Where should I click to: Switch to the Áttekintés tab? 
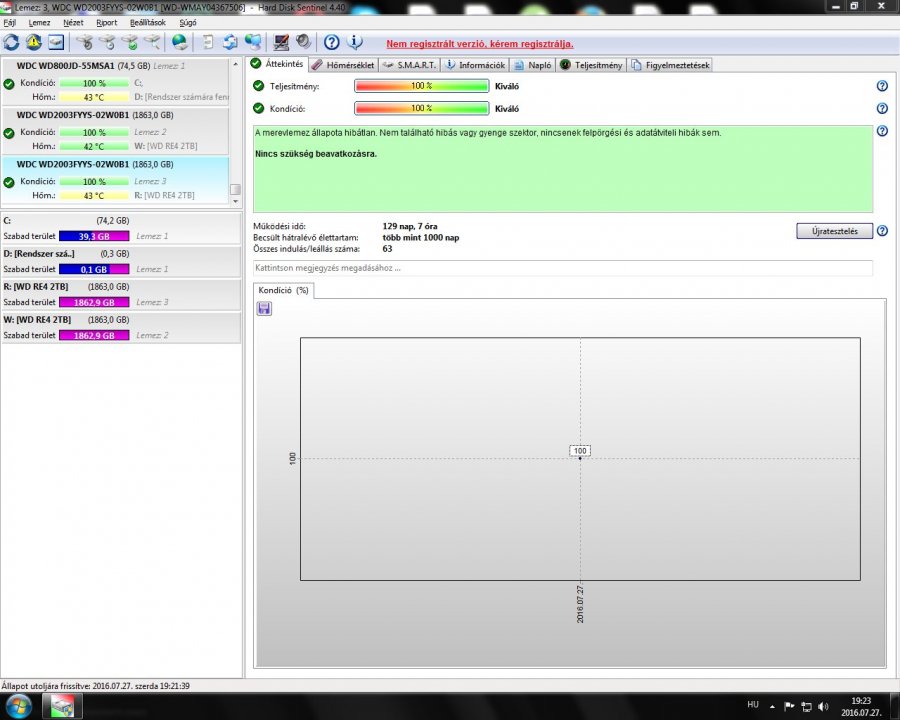[x=277, y=64]
